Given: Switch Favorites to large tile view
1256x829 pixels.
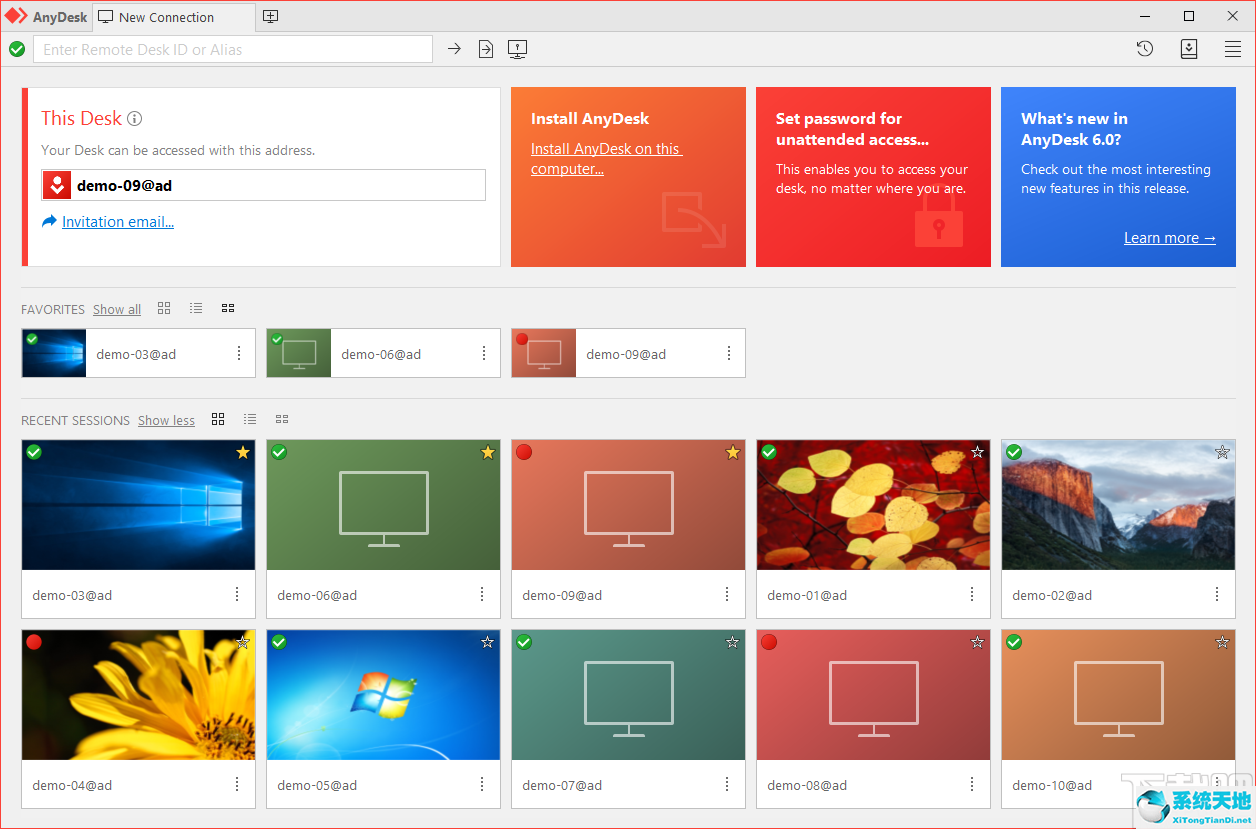Looking at the screenshot, I should coord(164,308).
